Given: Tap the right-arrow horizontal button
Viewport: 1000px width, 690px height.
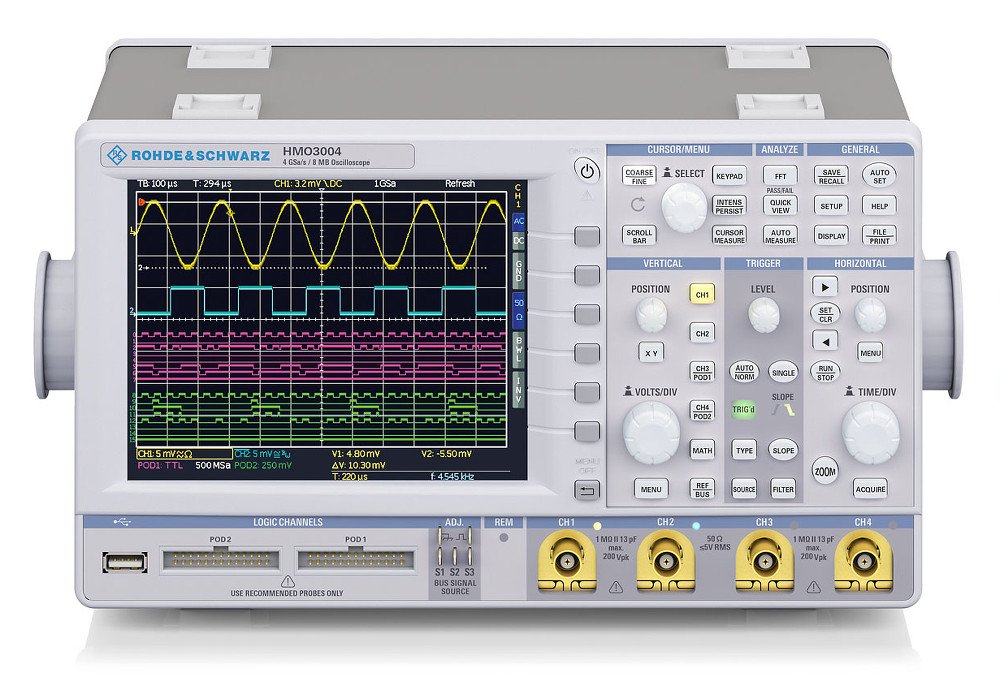Looking at the screenshot, I should [x=825, y=287].
